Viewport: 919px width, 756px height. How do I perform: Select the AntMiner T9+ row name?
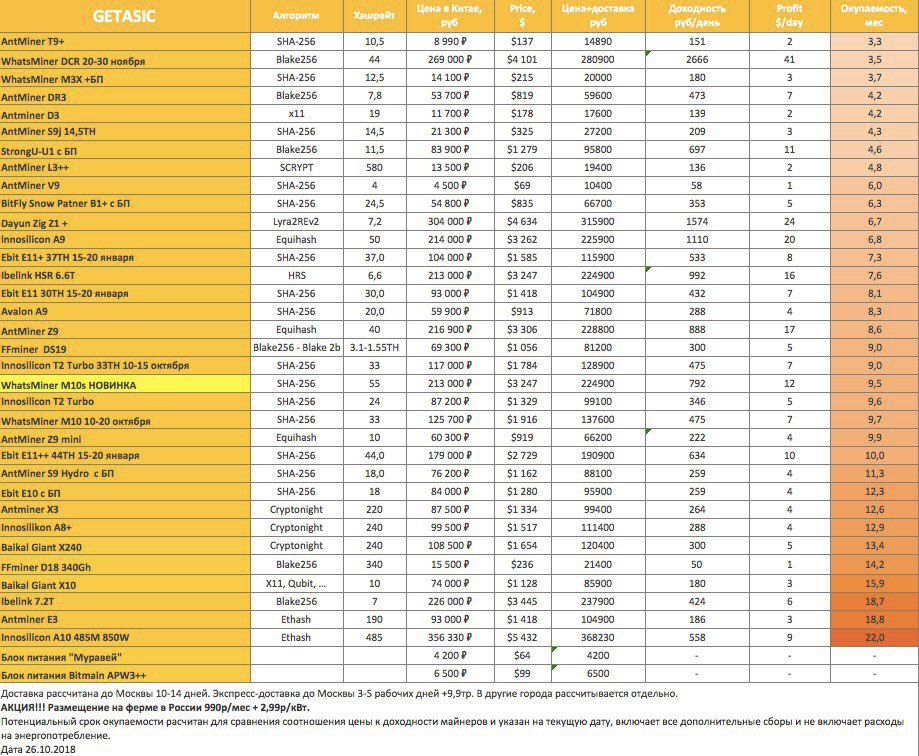(x=125, y=42)
